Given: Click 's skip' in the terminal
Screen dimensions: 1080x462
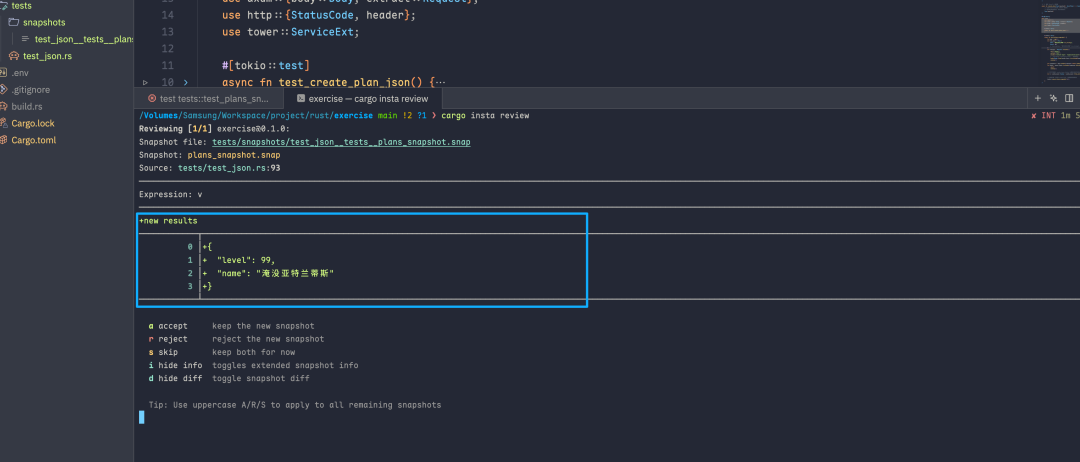Looking at the screenshot, I should point(163,352).
